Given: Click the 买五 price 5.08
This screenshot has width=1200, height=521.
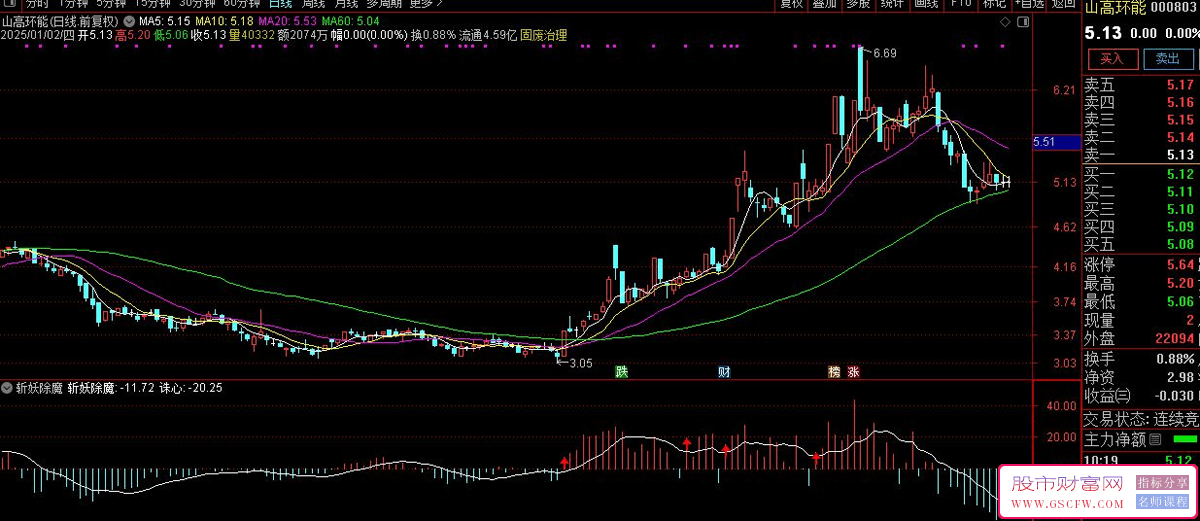Looking at the screenshot, I should [1180, 244].
